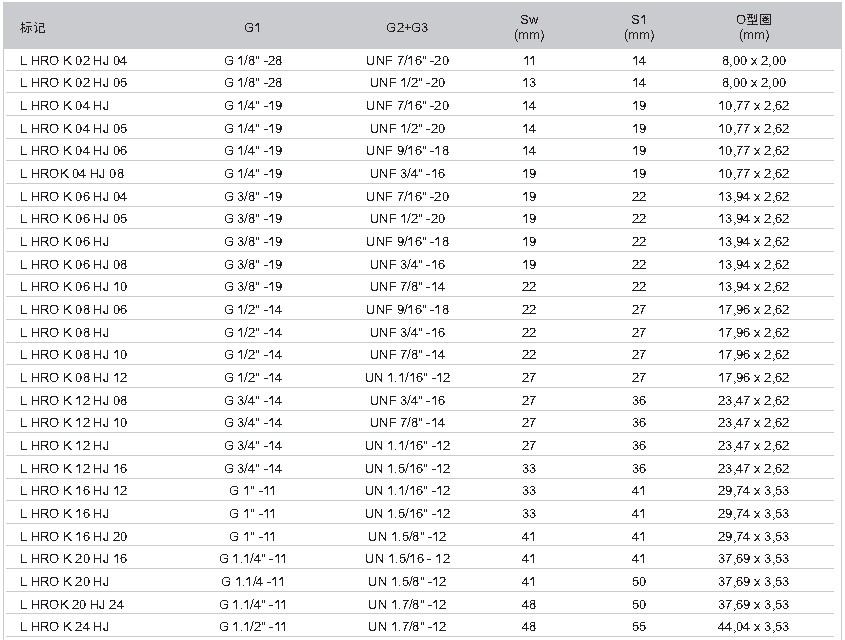Screen dimensions: 845x640
Task: Click the G 1.1/2" -11 thread cell
Action: (x=252, y=627)
